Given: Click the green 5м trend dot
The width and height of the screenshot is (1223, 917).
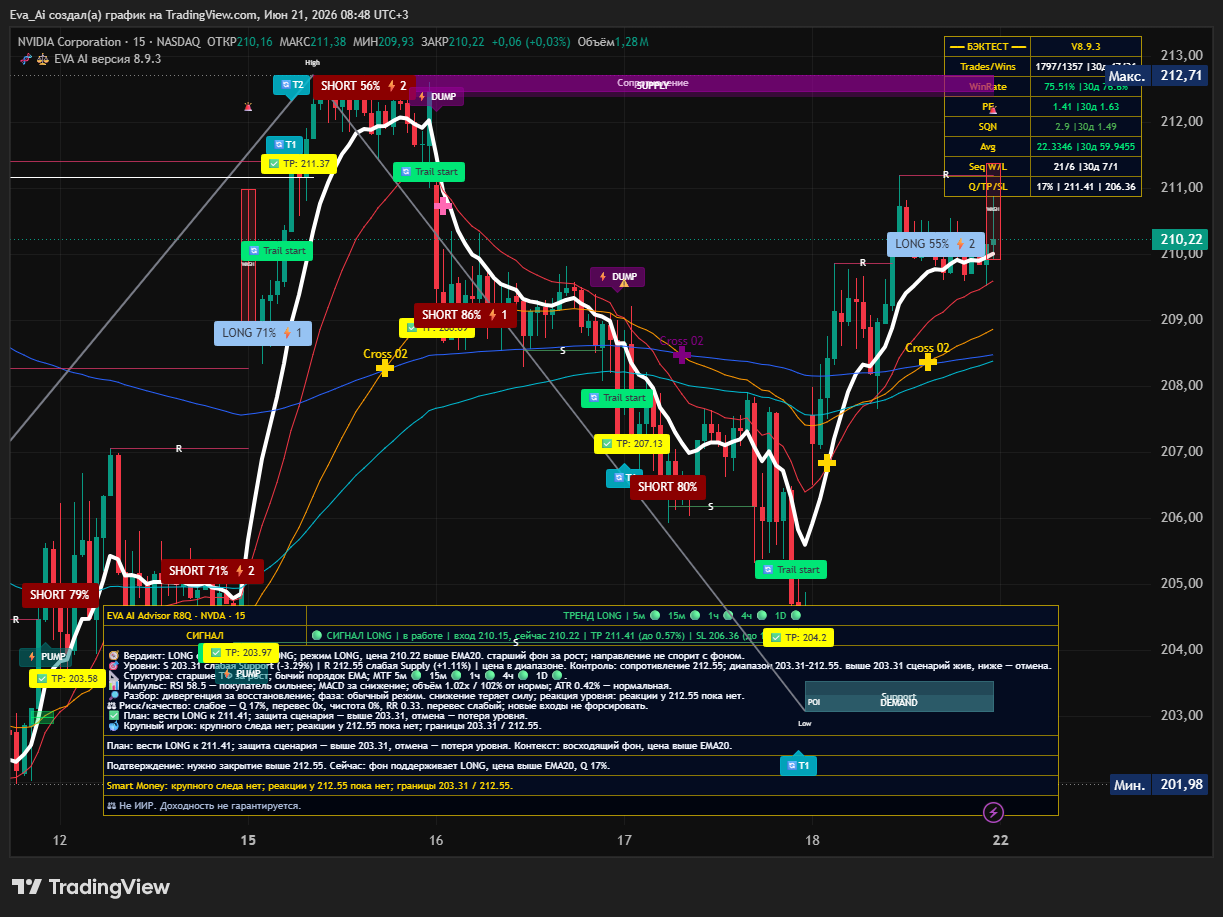Looking at the screenshot, I should coord(655,615).
